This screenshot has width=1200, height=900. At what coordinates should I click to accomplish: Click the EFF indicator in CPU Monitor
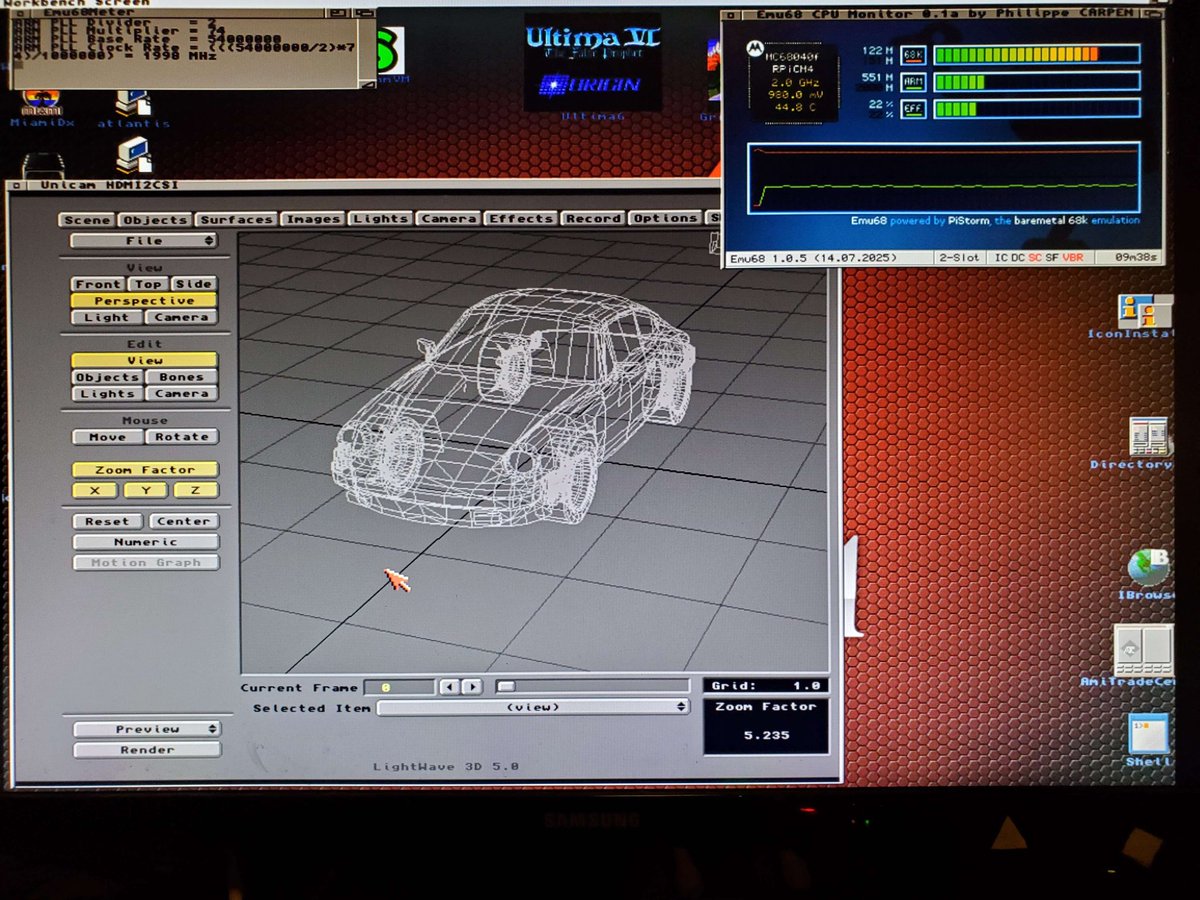coord(913,108)
